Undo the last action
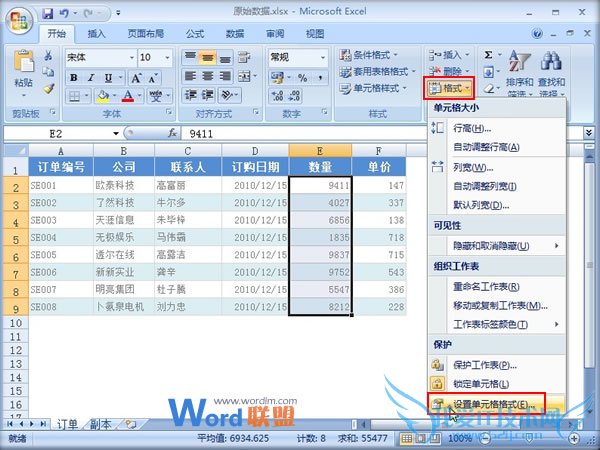The height and width of the screenshot is (450, 600). coord(64,13)
